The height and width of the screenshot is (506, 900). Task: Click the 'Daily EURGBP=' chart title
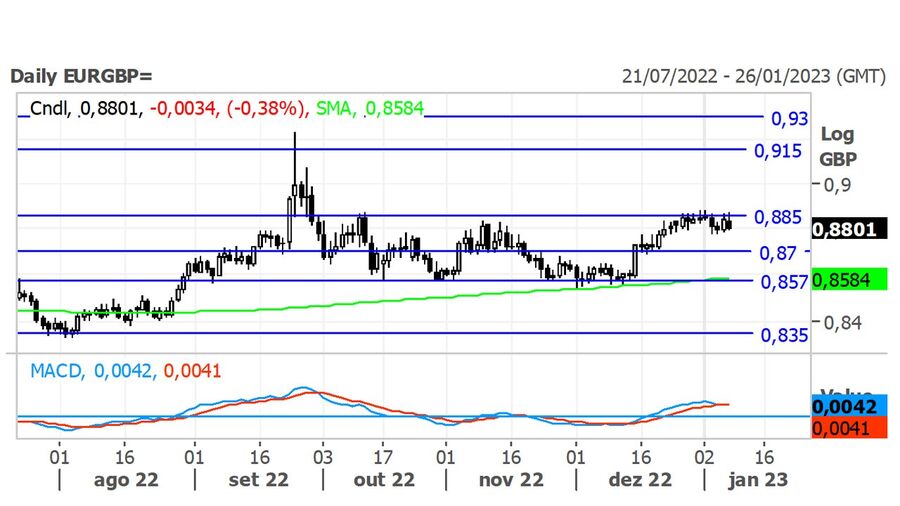click(x=81, y=76)
